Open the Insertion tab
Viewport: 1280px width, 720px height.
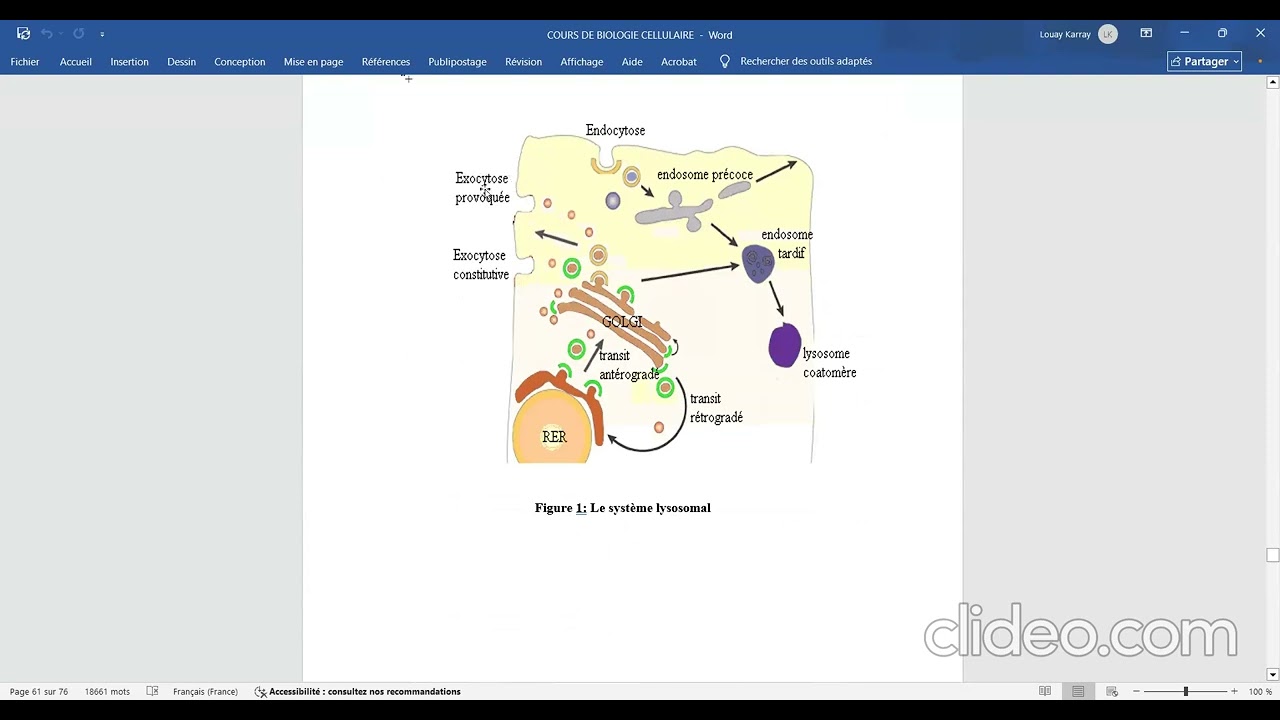point(129,62)
